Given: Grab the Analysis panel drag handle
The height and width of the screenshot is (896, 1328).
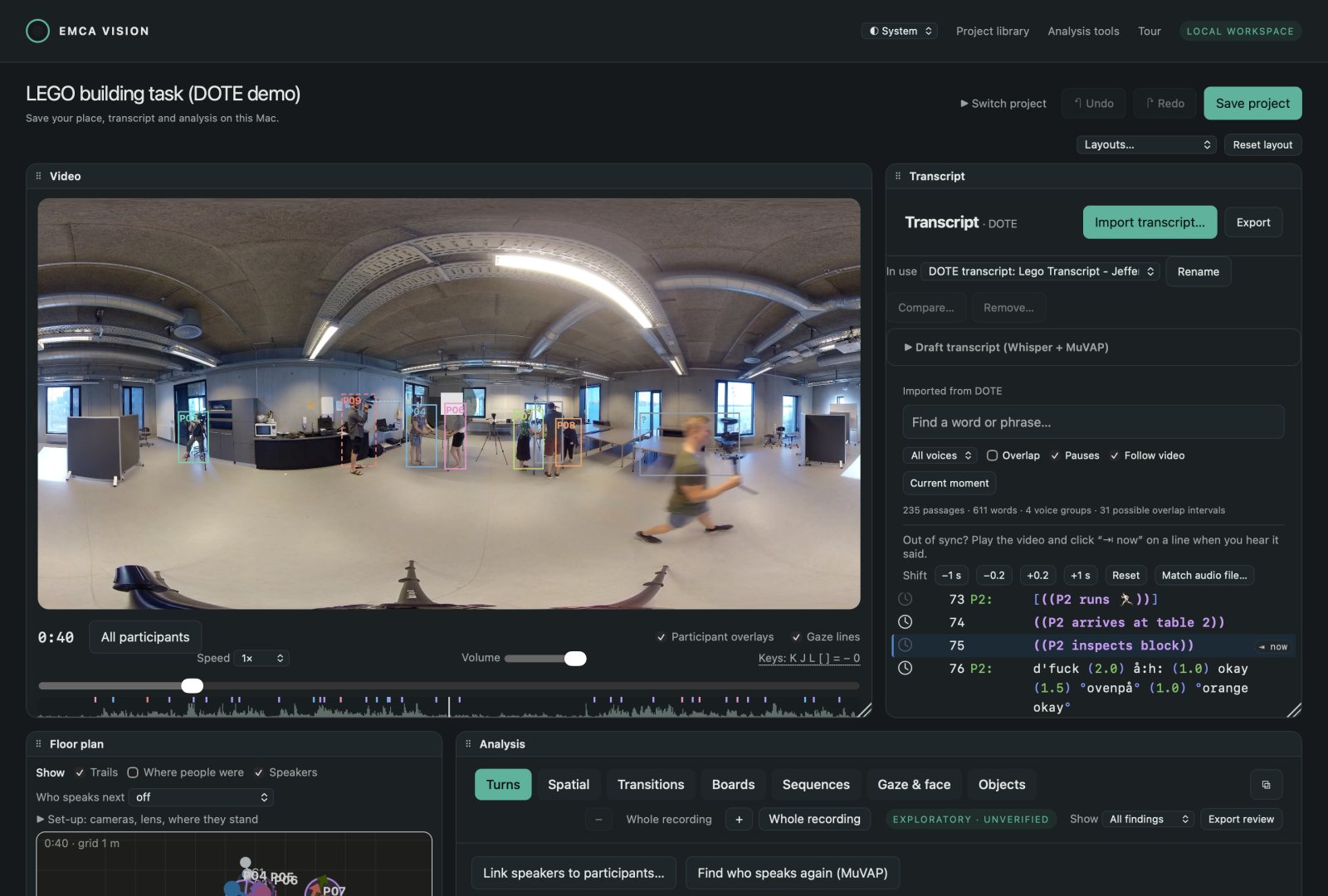Looking at the screenshot, I should pos(468,744).
